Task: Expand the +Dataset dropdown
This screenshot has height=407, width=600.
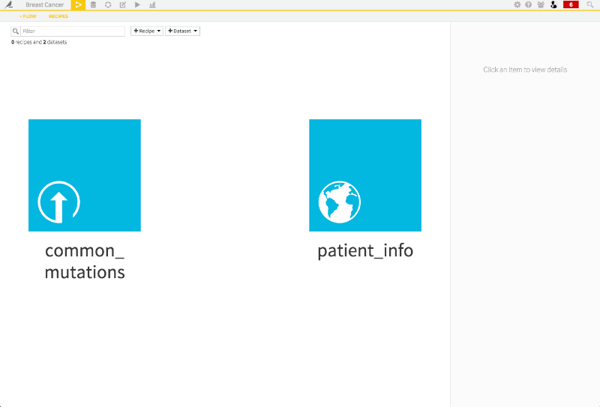Action: coord(183,31)
